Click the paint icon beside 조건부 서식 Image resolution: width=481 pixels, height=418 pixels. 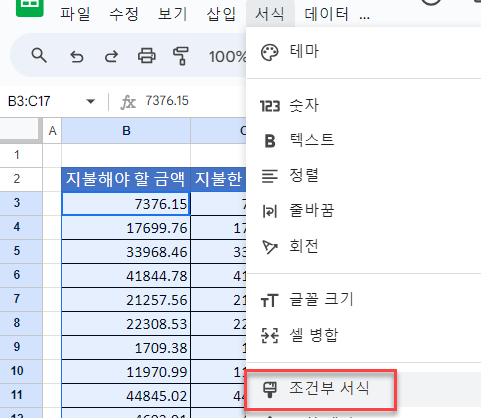click(x=270, y=389)
